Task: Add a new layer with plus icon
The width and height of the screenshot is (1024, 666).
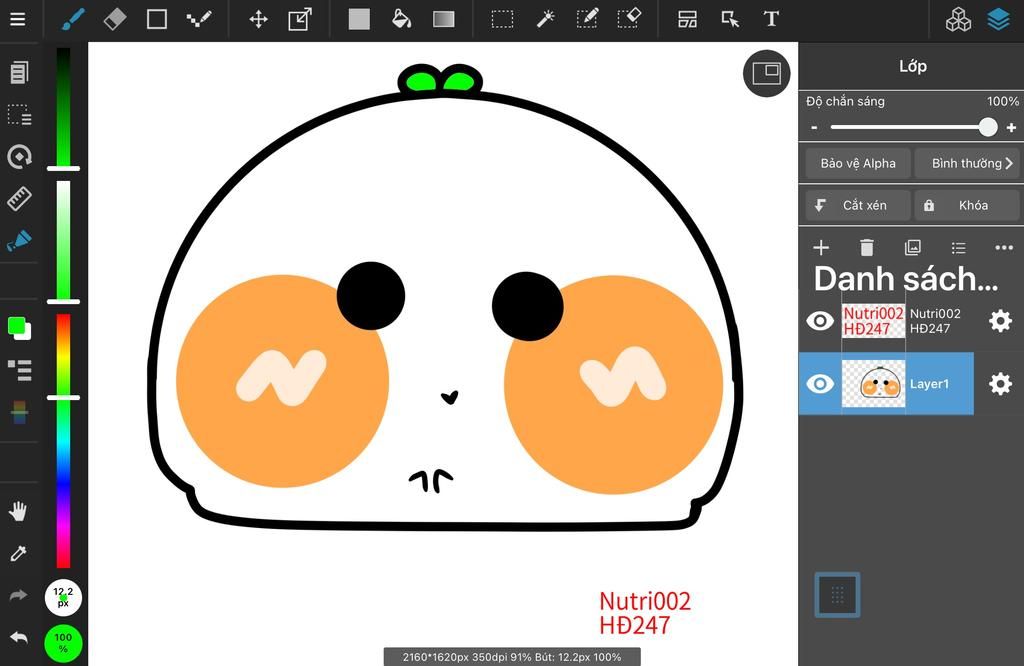Action: click(x=821, y=247)
